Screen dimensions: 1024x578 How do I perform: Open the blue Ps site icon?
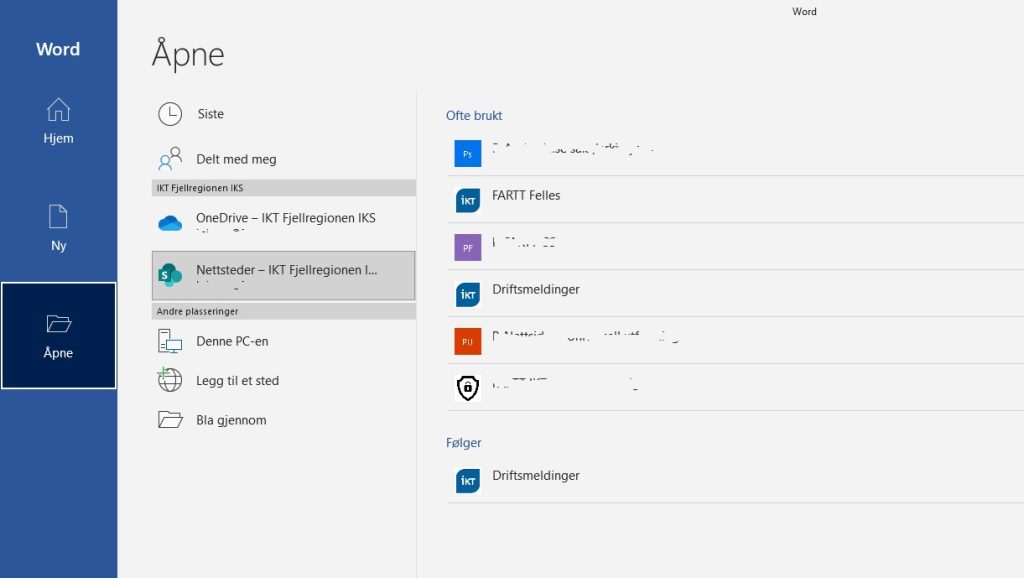coord(468,153)
